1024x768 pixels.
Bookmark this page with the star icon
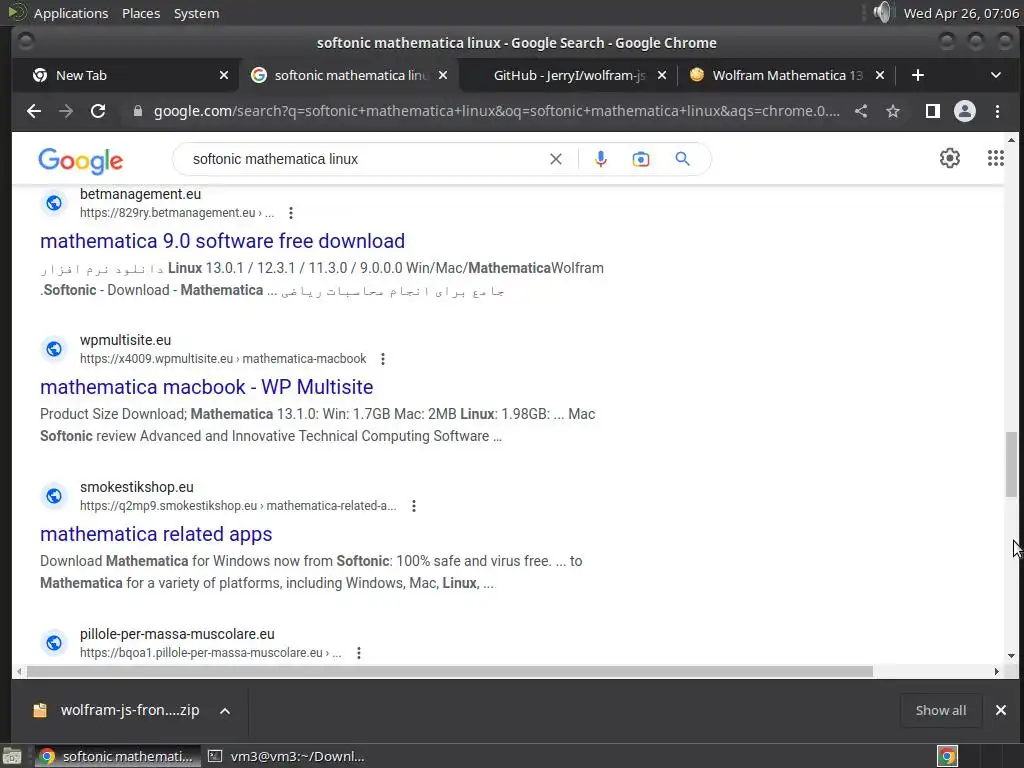click(x=893, y=112)
